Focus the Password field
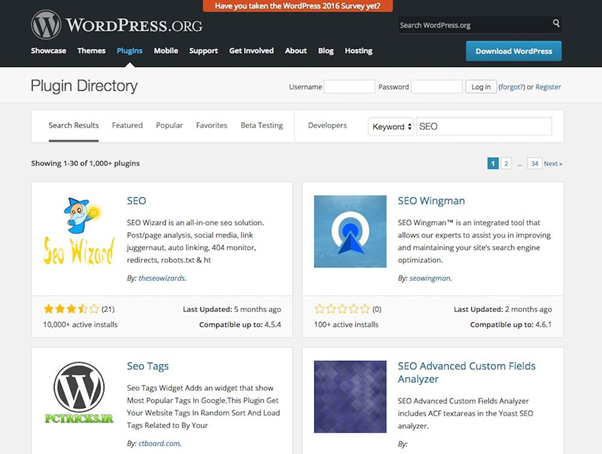 437,87
